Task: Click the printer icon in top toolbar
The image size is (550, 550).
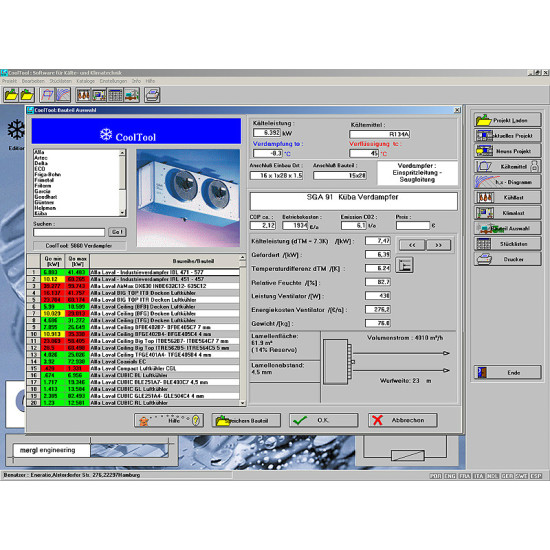Action: tap(152, 95)
